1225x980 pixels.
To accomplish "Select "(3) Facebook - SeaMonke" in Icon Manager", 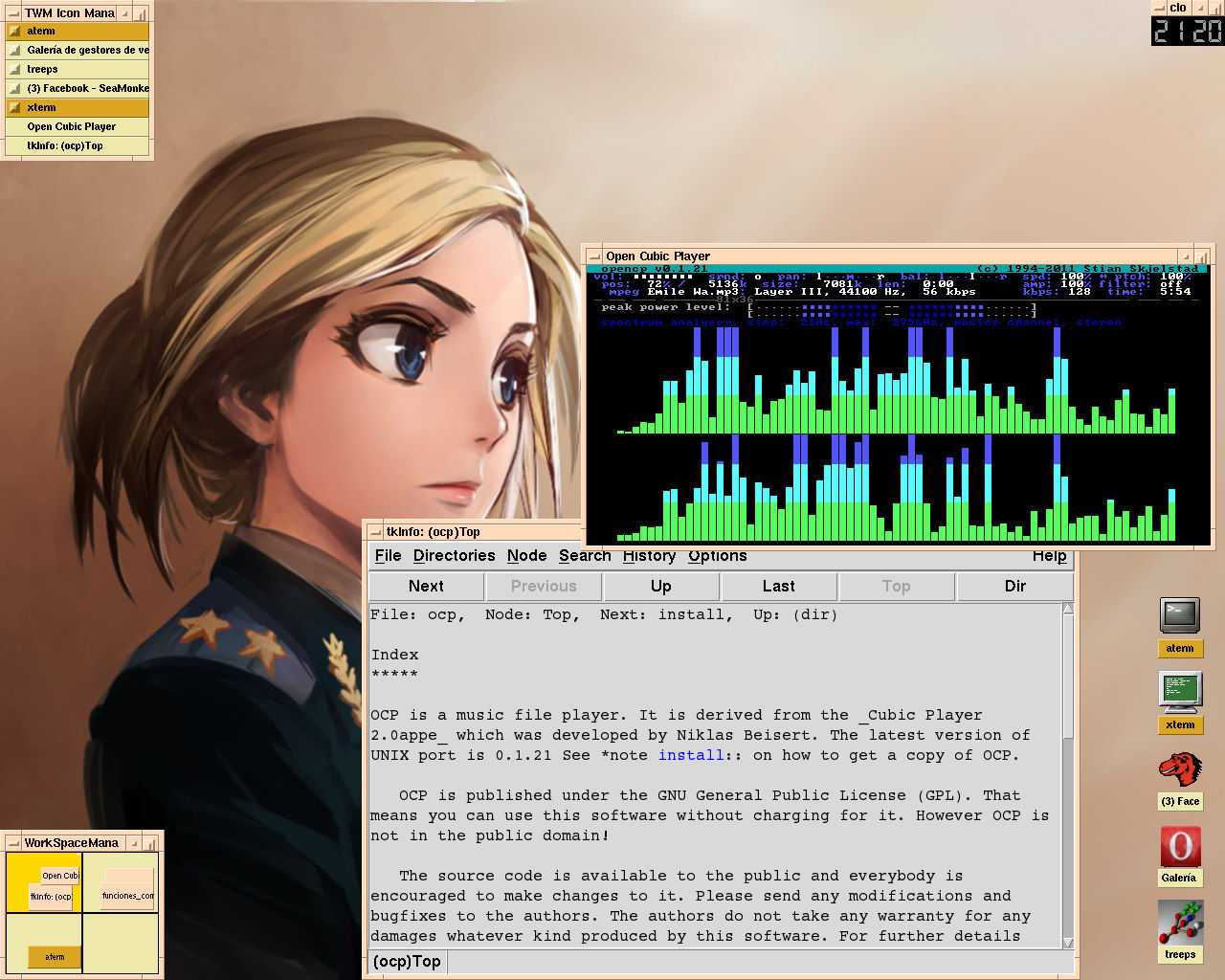I will 77,88.
